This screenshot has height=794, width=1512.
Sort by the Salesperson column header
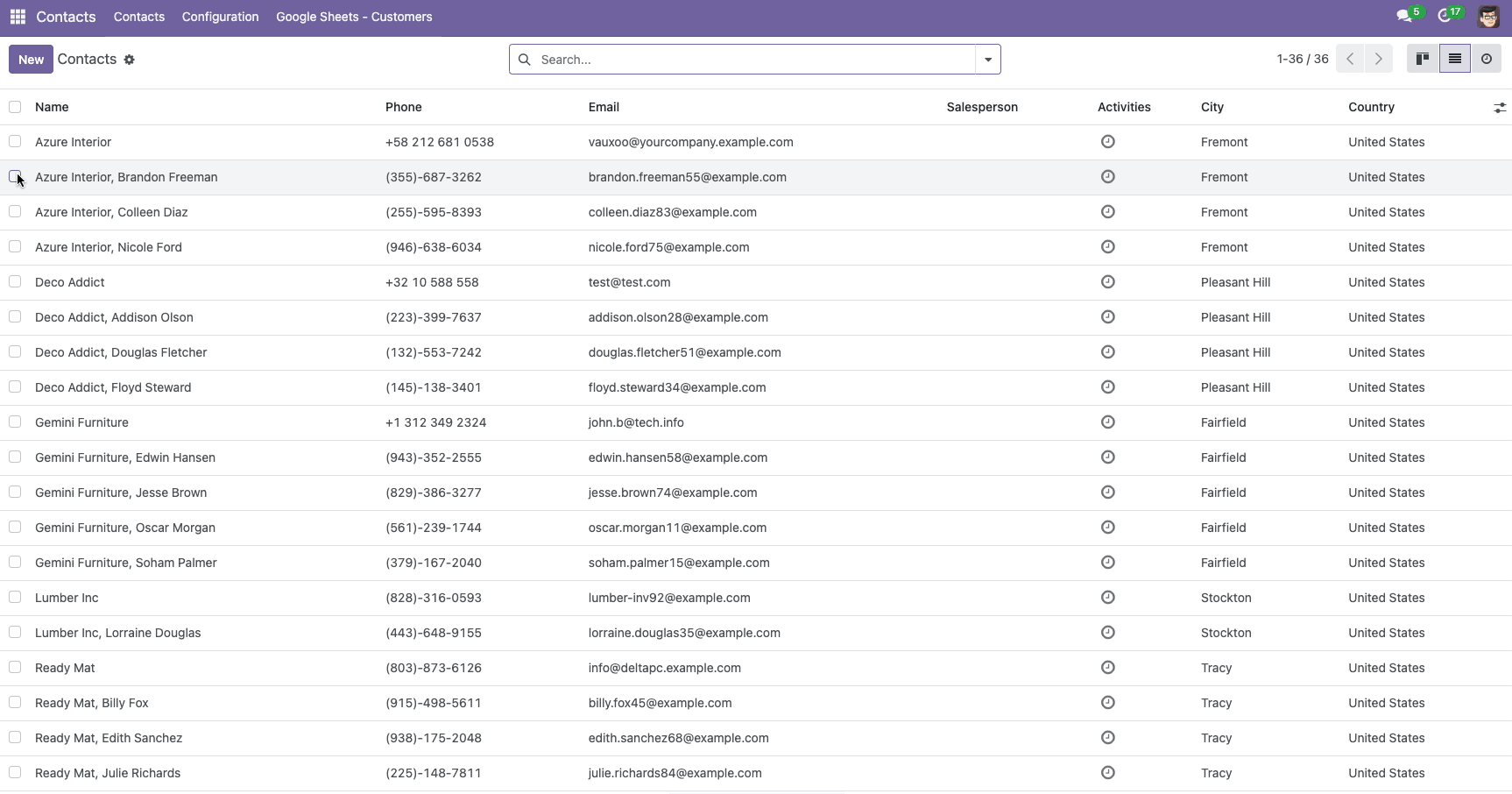pyautogui.click(x=982, y=107)
